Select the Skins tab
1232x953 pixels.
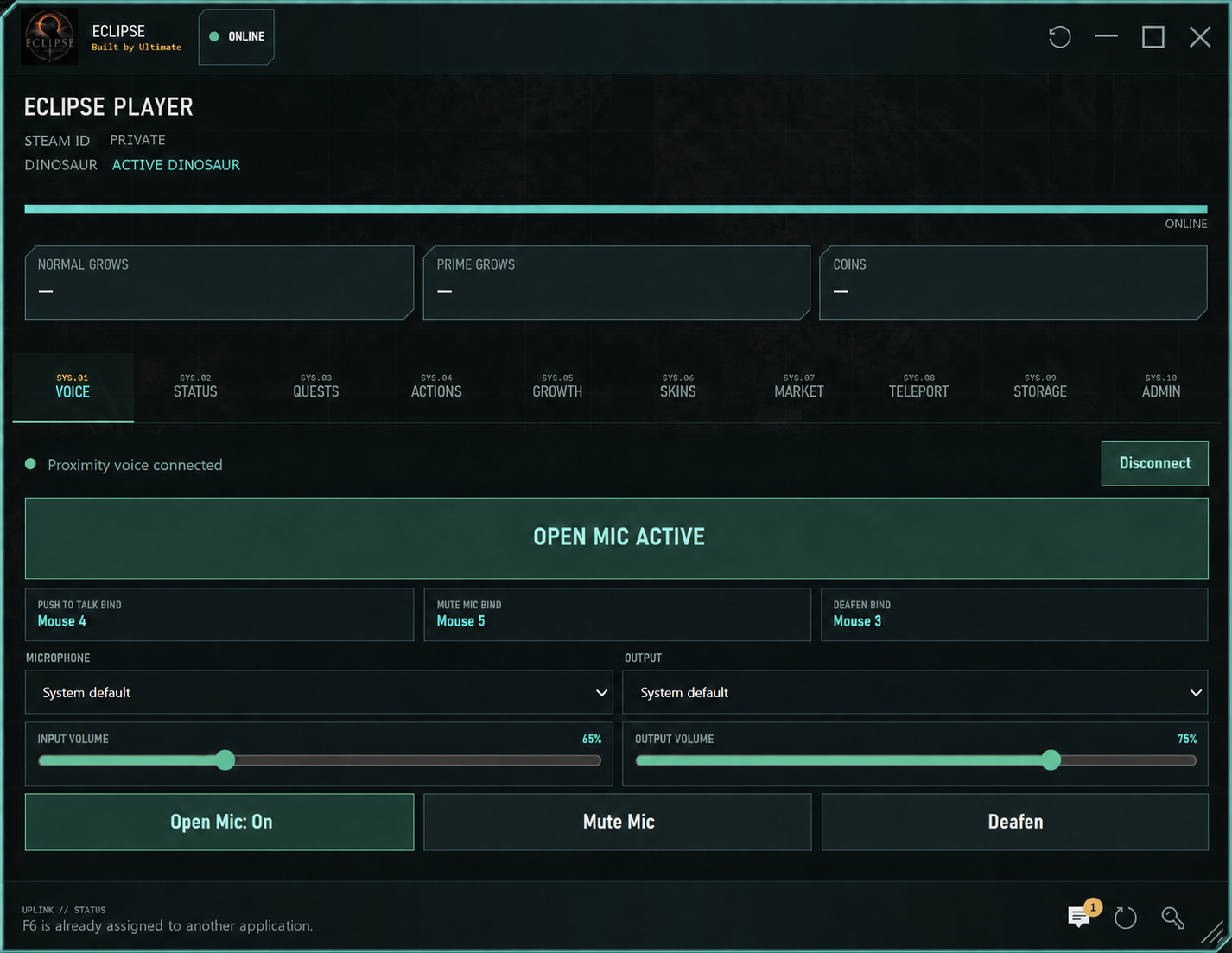[x=677, y=386]
